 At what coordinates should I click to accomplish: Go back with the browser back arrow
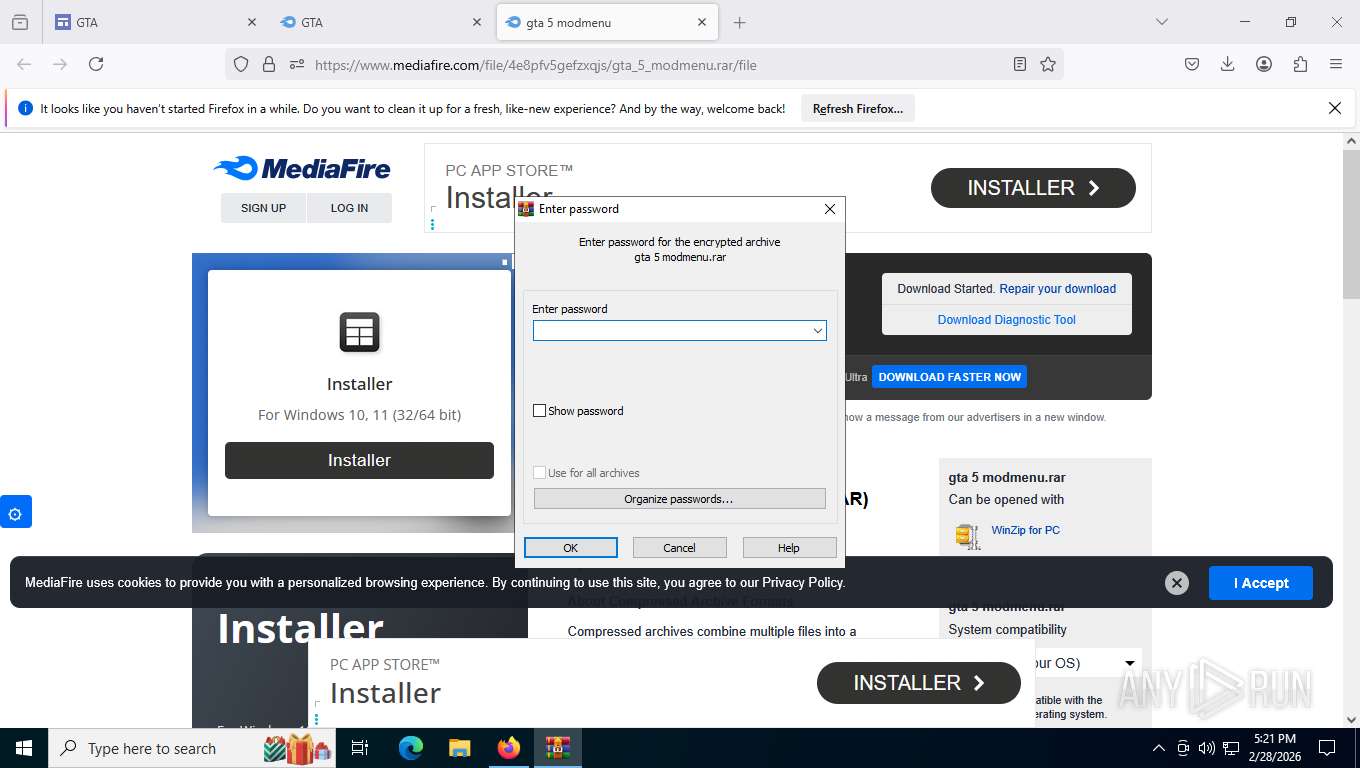[24, 64]
